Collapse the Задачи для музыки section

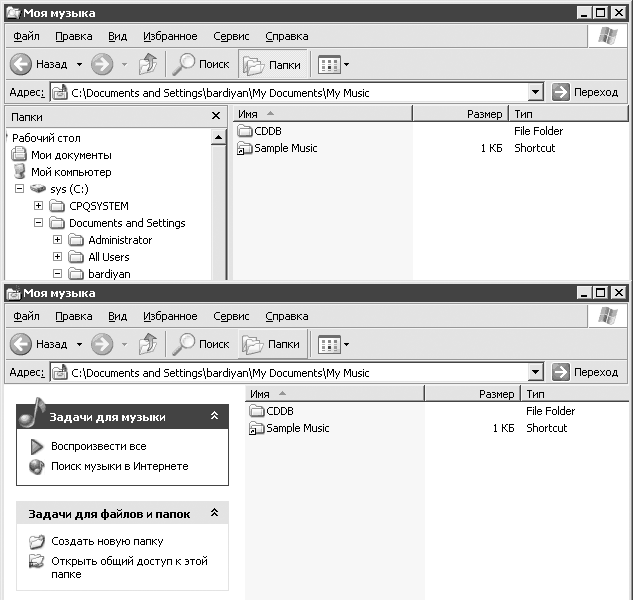pos(214,416)
